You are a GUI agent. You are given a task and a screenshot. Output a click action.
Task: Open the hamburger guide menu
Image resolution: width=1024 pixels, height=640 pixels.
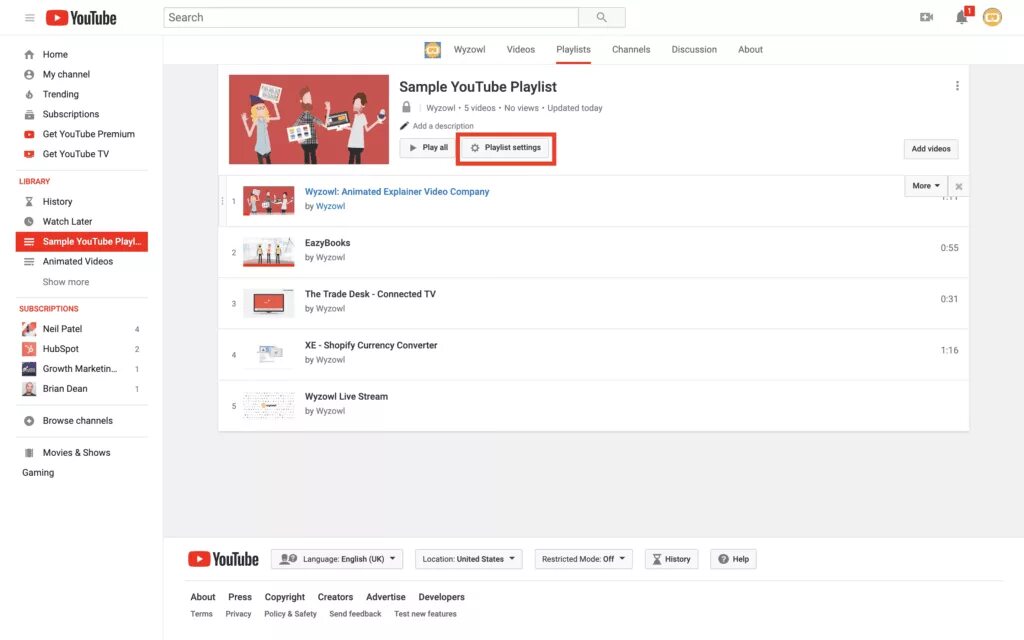(29, 18)
